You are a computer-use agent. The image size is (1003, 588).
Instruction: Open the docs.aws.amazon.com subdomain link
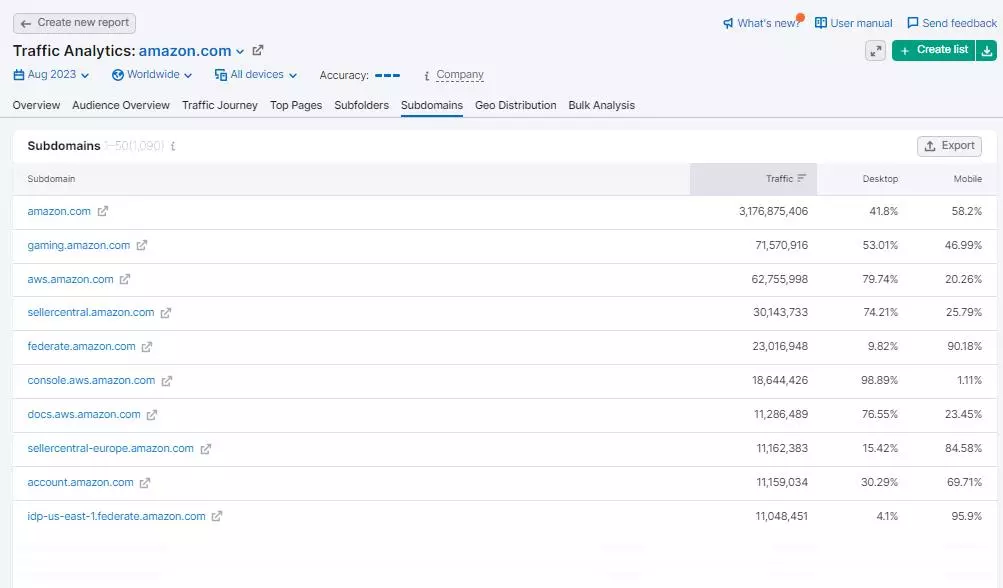pyautogui.click(x=84, y=414)
